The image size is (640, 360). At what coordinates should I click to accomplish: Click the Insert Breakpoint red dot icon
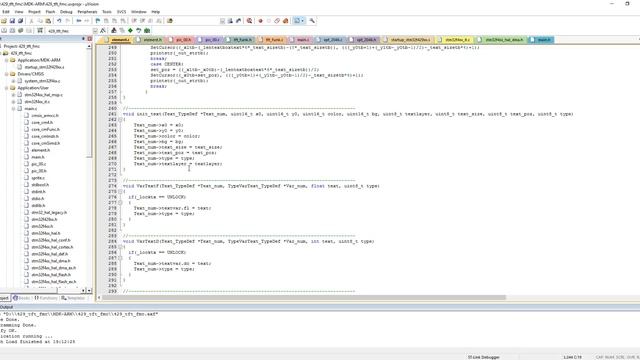(260, 21)
